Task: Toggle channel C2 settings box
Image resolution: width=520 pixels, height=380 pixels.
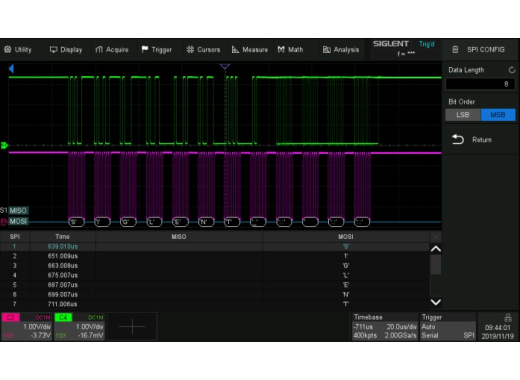Action: [x=27, y=326]
